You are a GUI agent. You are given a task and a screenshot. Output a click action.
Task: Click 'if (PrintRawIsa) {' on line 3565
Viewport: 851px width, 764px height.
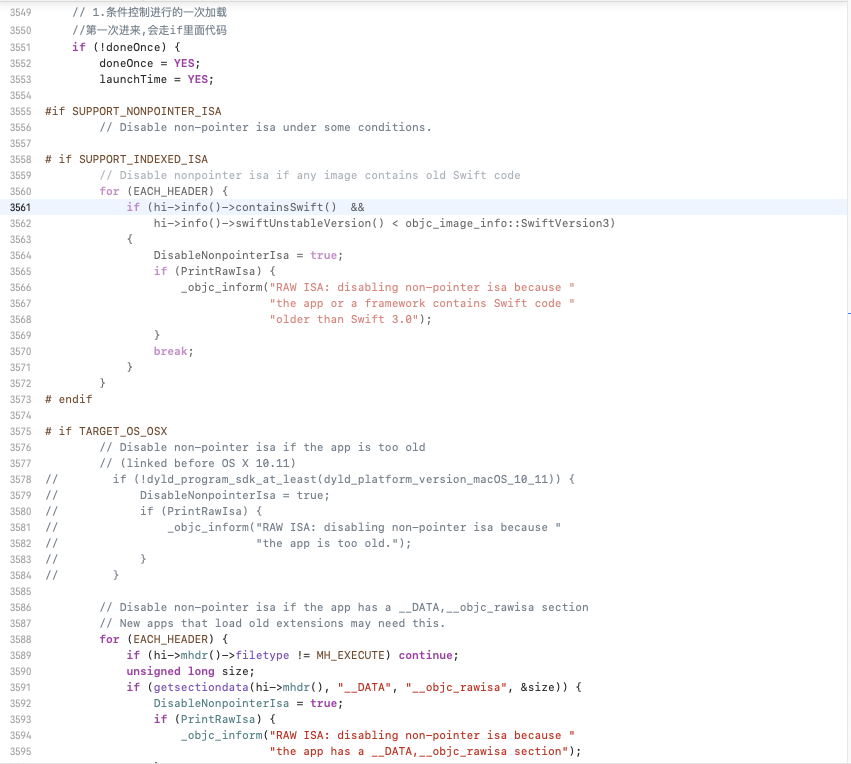tap(214, 271)
